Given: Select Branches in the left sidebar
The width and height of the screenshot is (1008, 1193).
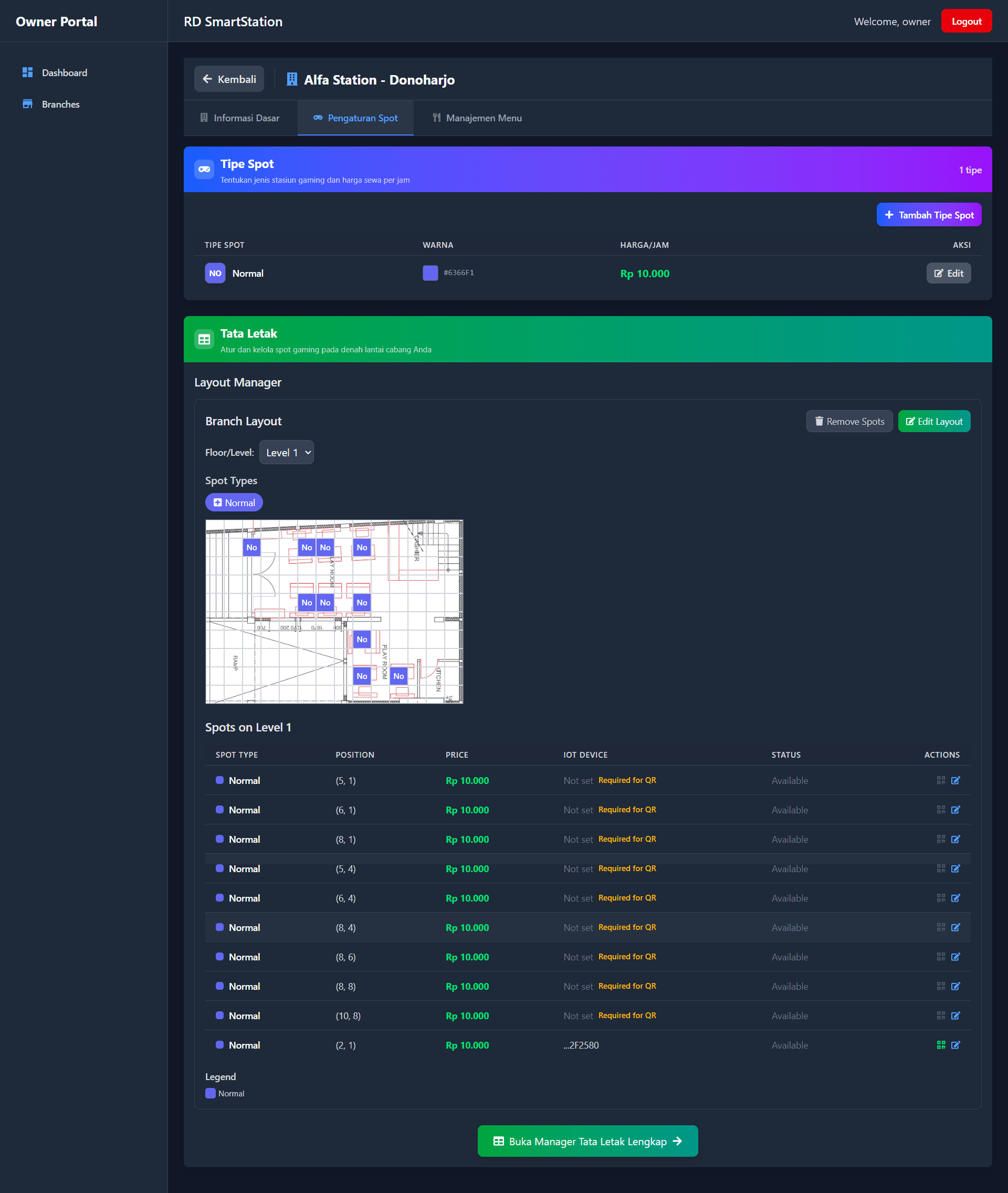Looking at the screenshot, I should [60, 104].
